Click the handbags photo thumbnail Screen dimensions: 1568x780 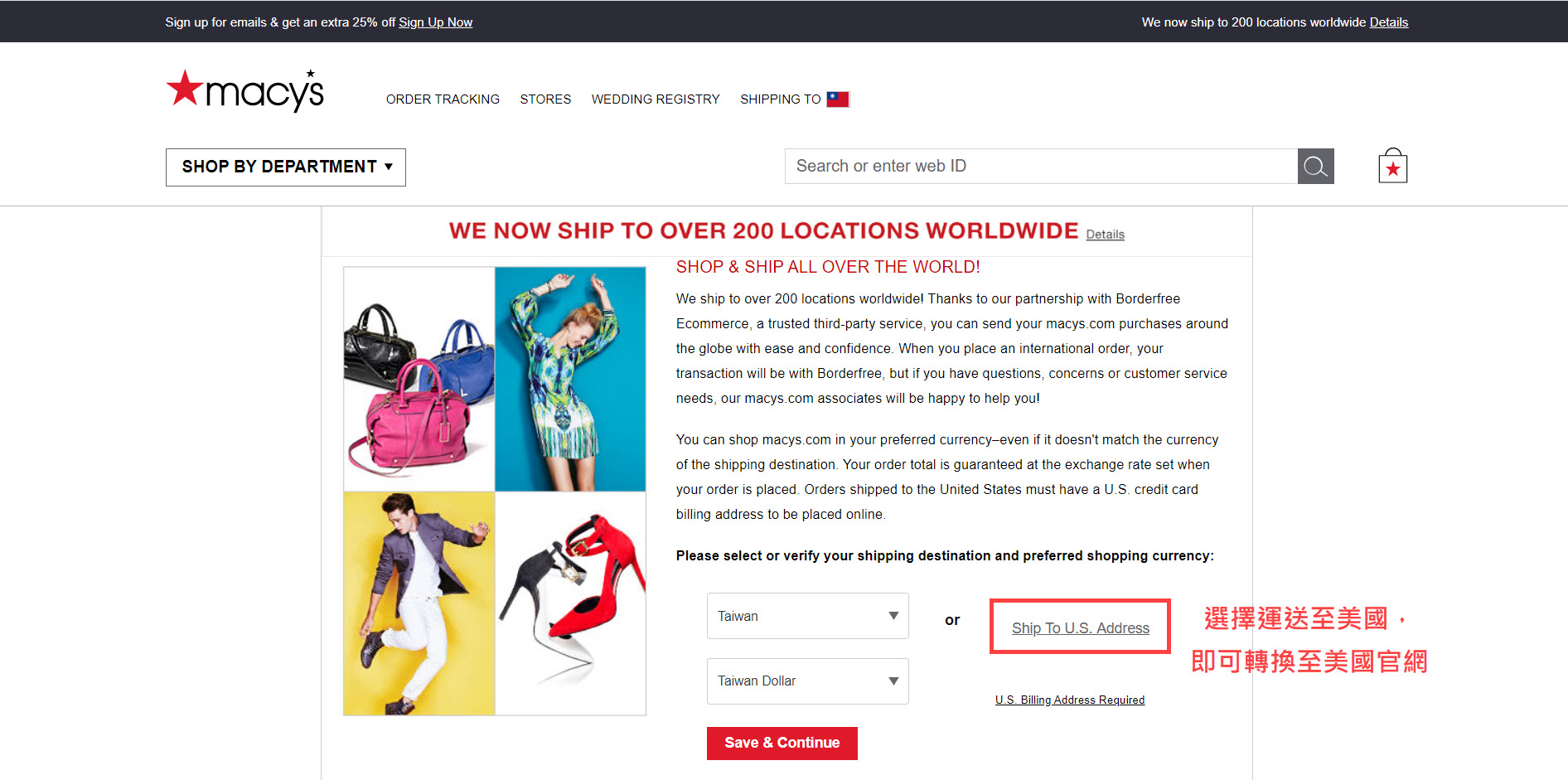(x=419, y=379)
